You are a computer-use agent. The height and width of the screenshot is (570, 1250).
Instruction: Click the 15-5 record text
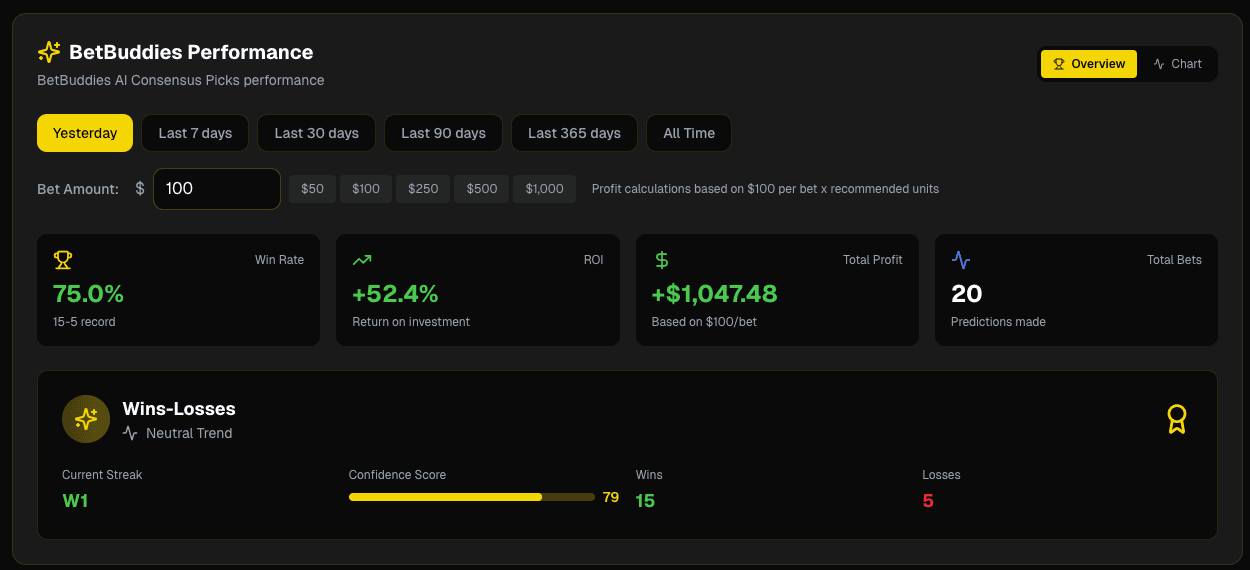pos(84,322)
